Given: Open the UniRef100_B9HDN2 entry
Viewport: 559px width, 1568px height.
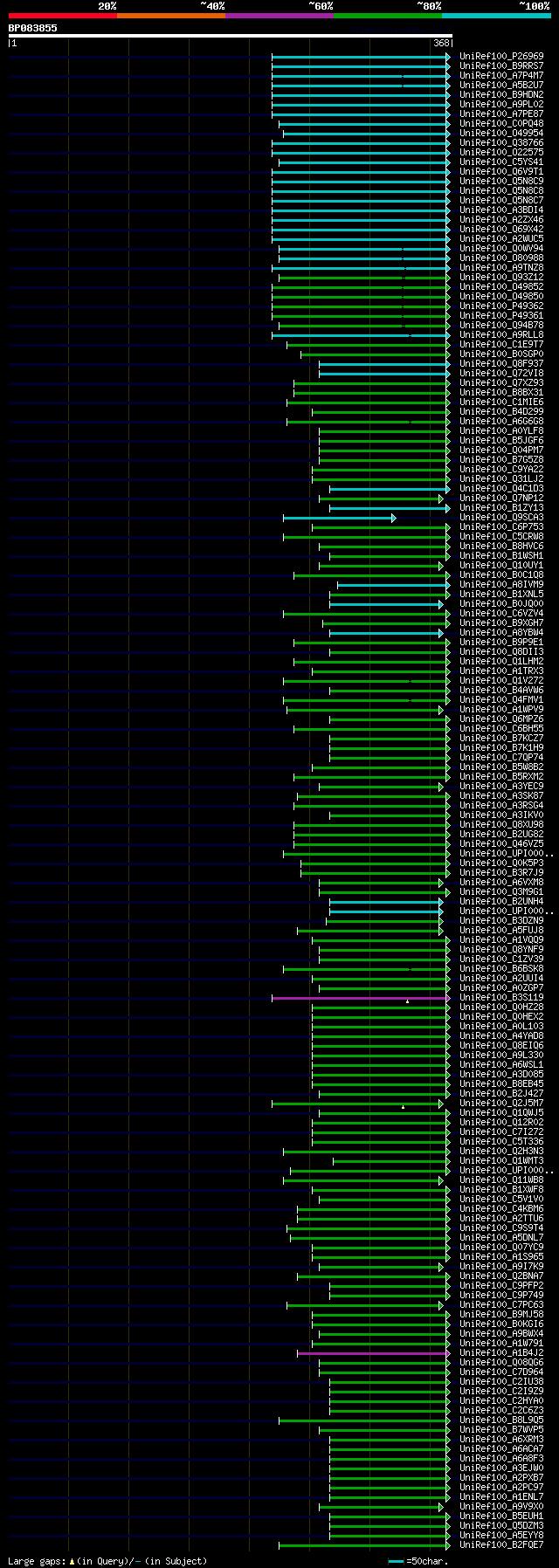Looking at the screenshot, I should (501, 95).
